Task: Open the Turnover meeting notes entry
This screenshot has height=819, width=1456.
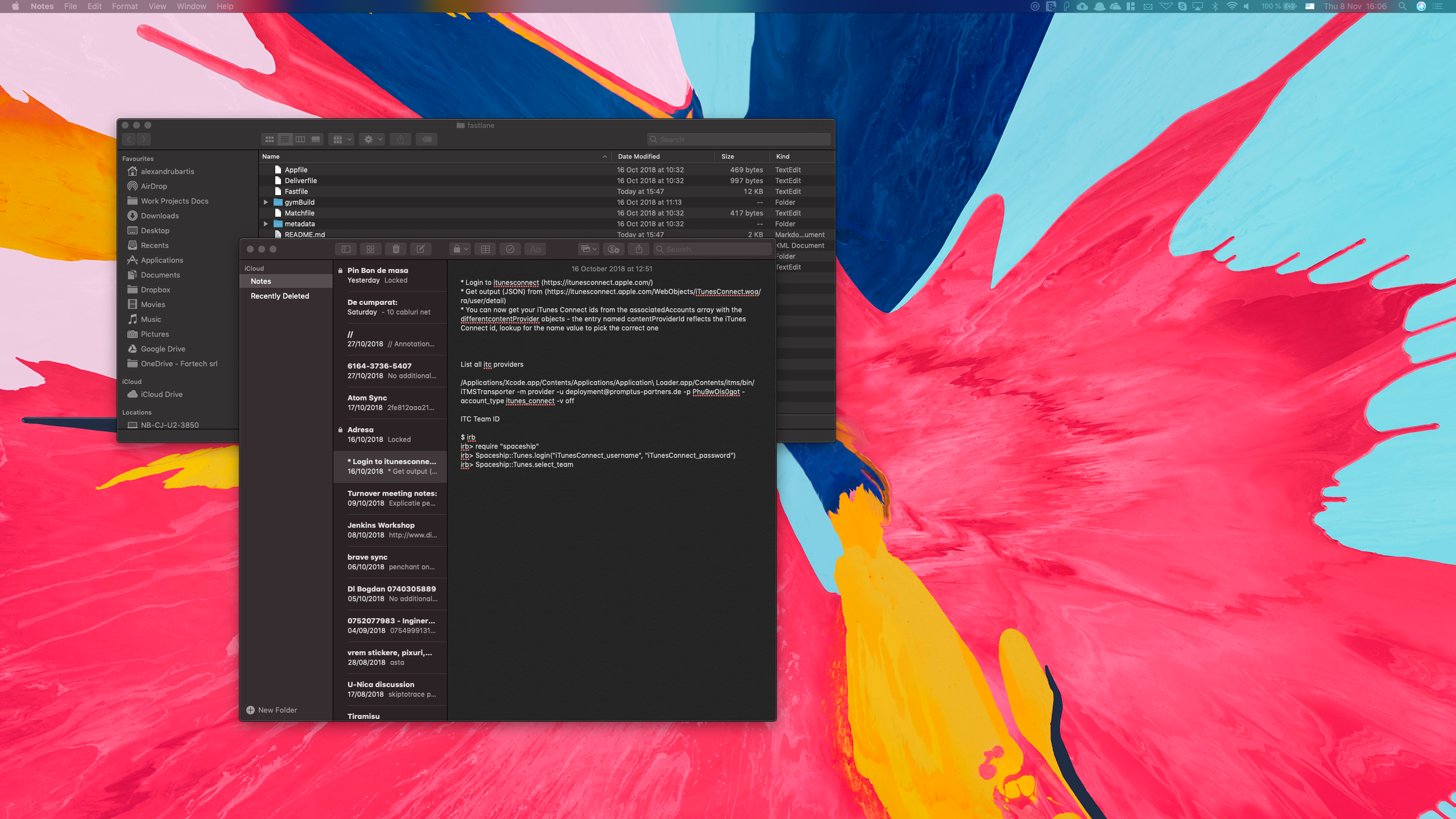Action: click(x=390, y=498)
